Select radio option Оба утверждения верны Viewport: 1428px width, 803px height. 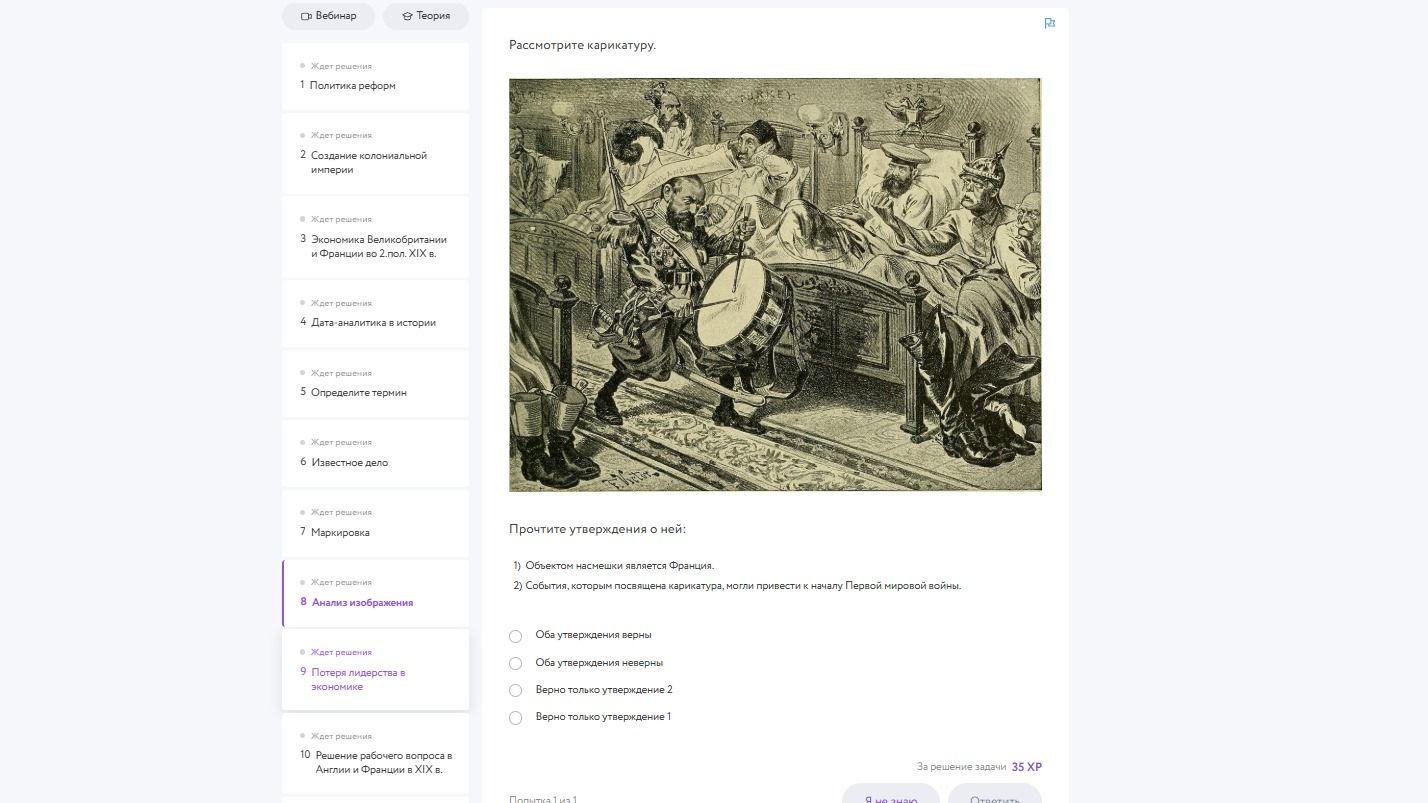tap(515, 636)
